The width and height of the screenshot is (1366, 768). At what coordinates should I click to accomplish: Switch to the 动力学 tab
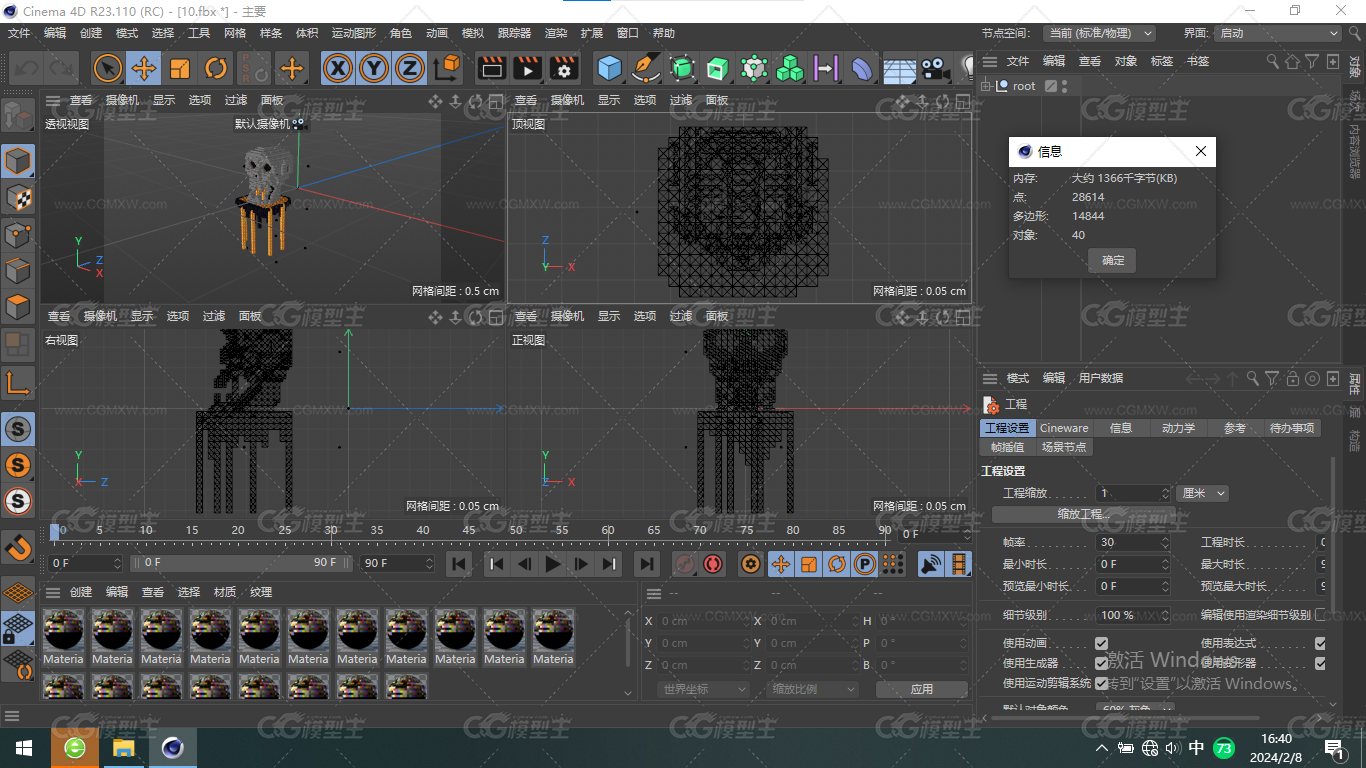click(1178, 428)
